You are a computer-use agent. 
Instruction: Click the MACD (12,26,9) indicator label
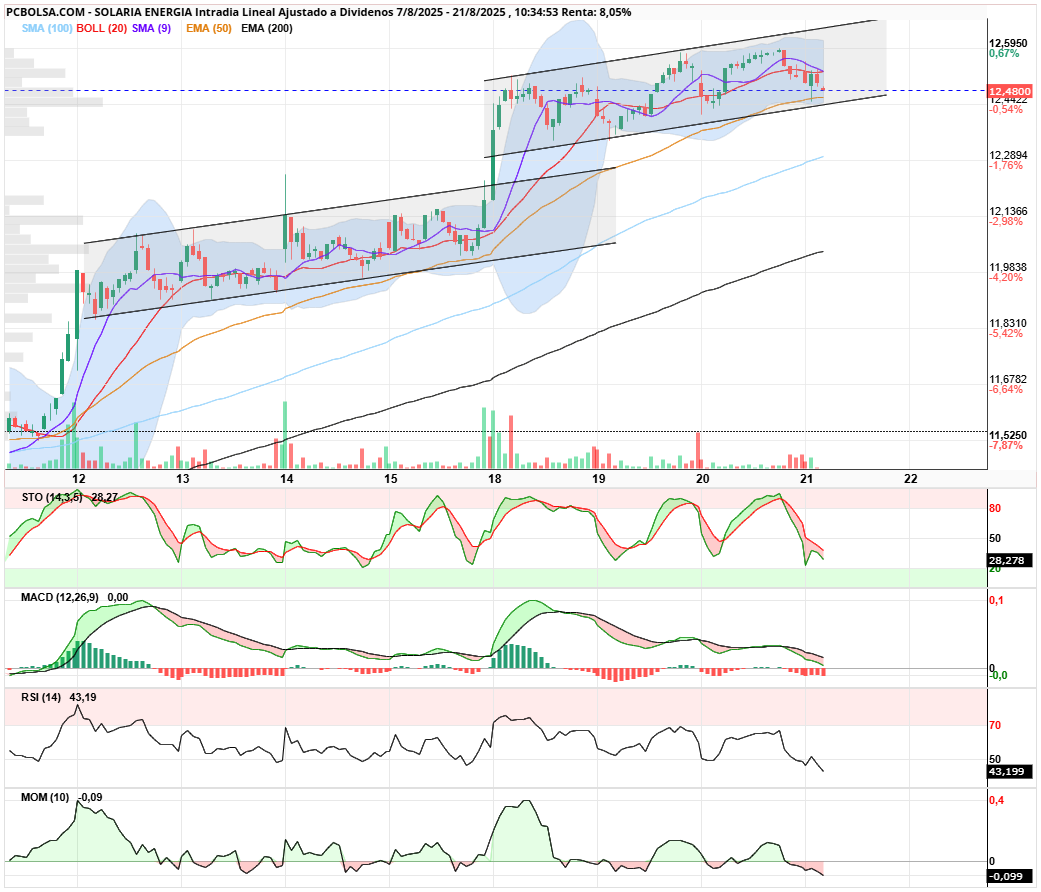60,597
